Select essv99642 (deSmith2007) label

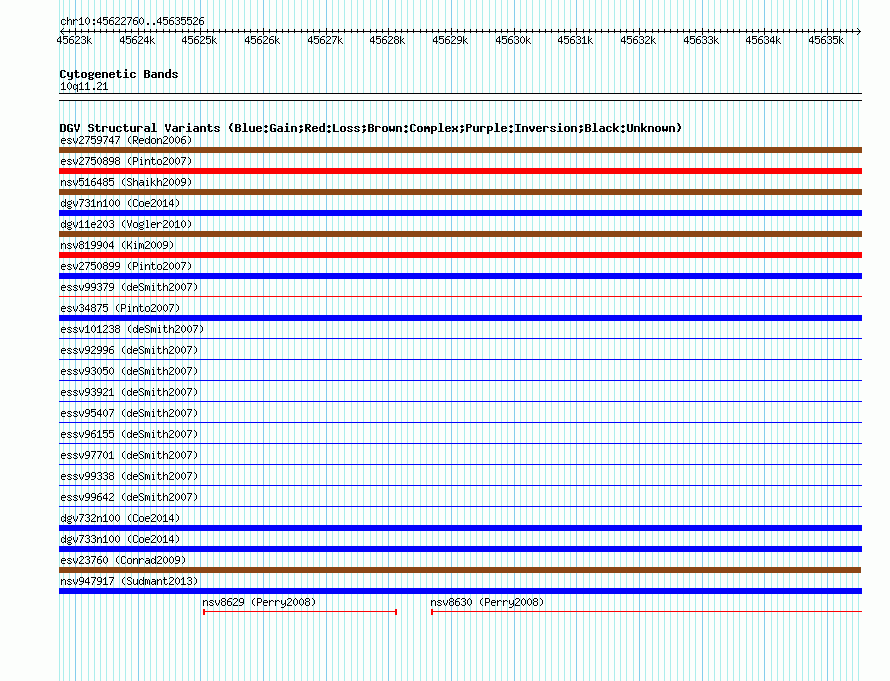click(129, 497)
